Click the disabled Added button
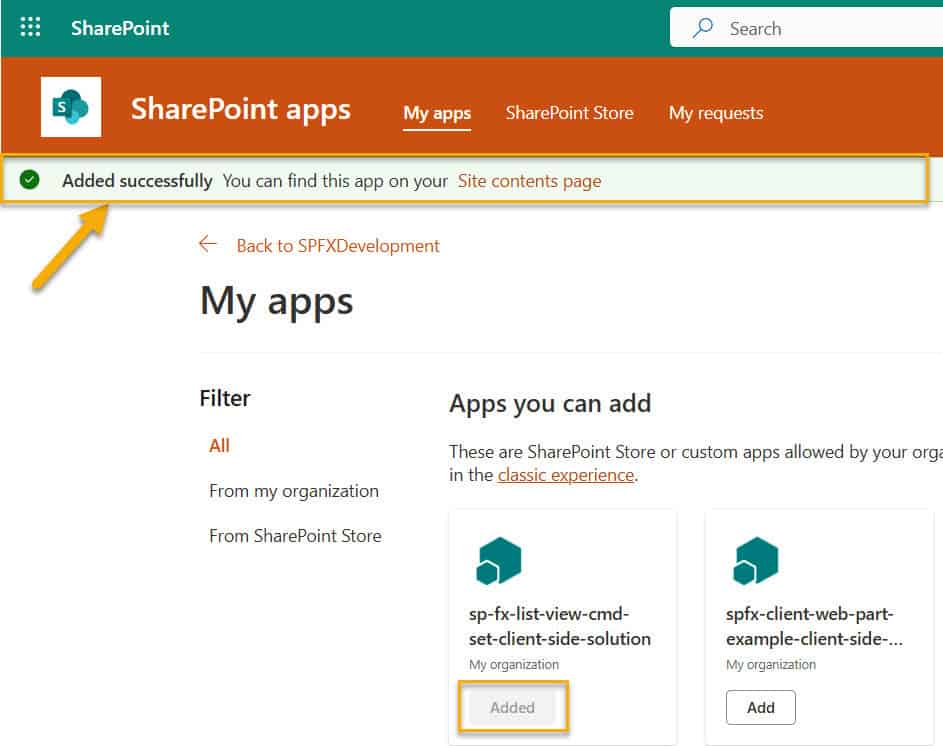 (x=512, y=707)
